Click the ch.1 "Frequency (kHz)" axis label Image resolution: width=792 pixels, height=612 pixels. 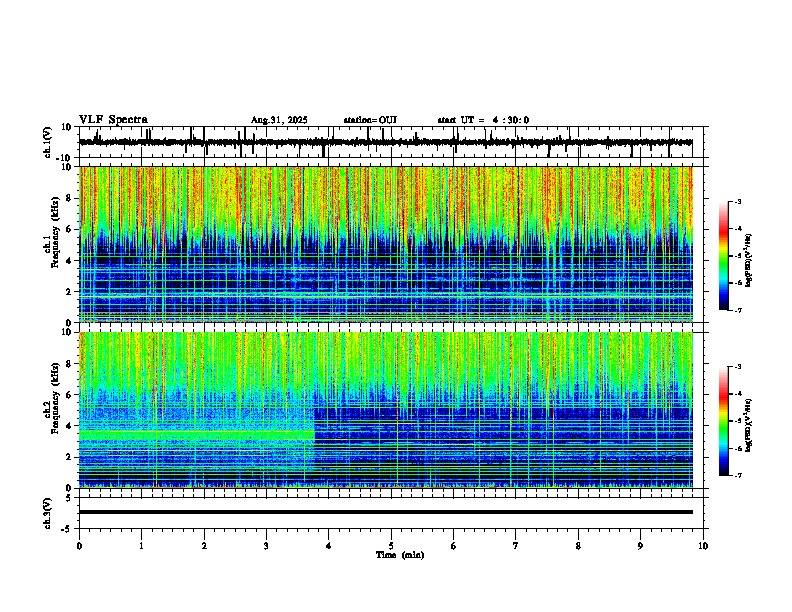55,232
